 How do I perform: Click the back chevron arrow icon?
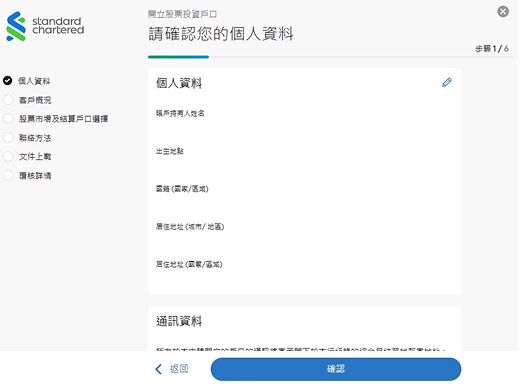coord(159,369)
